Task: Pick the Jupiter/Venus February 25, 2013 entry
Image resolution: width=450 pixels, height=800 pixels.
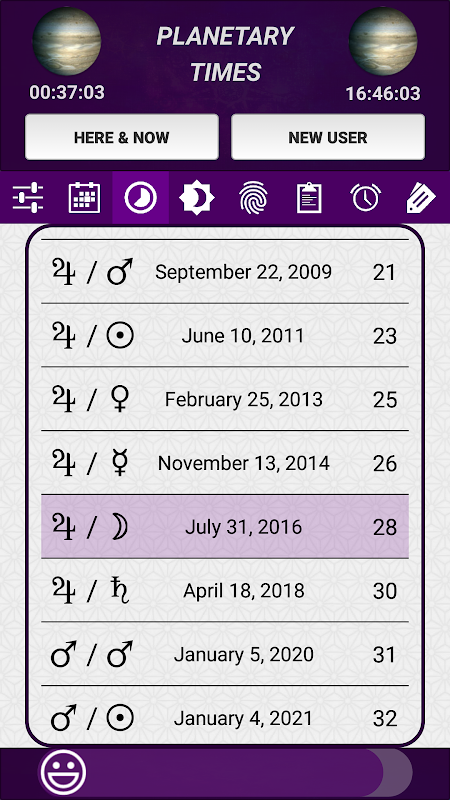Action: tap(225, 399)
